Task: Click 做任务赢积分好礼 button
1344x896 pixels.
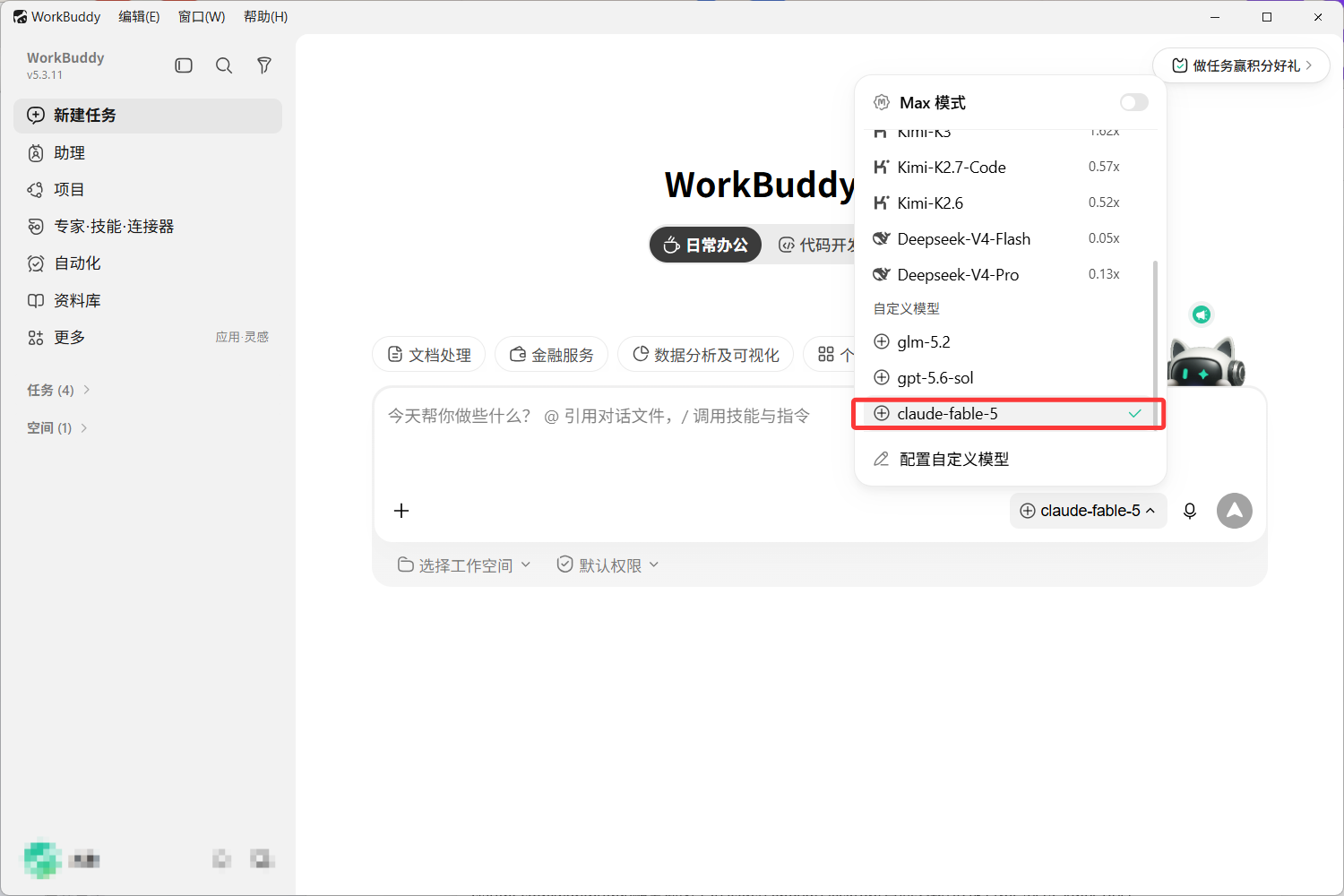Action: [x=1241, y=65]
